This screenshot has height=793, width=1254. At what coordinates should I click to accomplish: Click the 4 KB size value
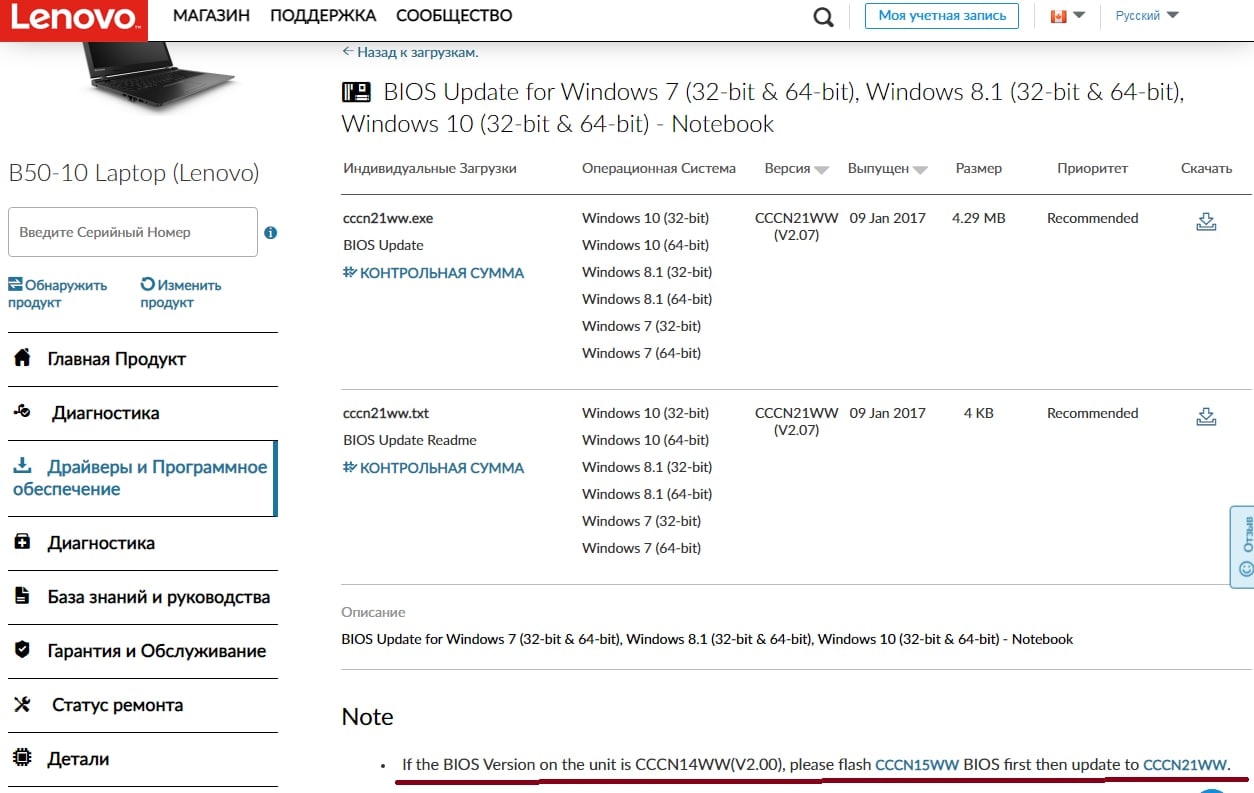[x=979, y=413]
